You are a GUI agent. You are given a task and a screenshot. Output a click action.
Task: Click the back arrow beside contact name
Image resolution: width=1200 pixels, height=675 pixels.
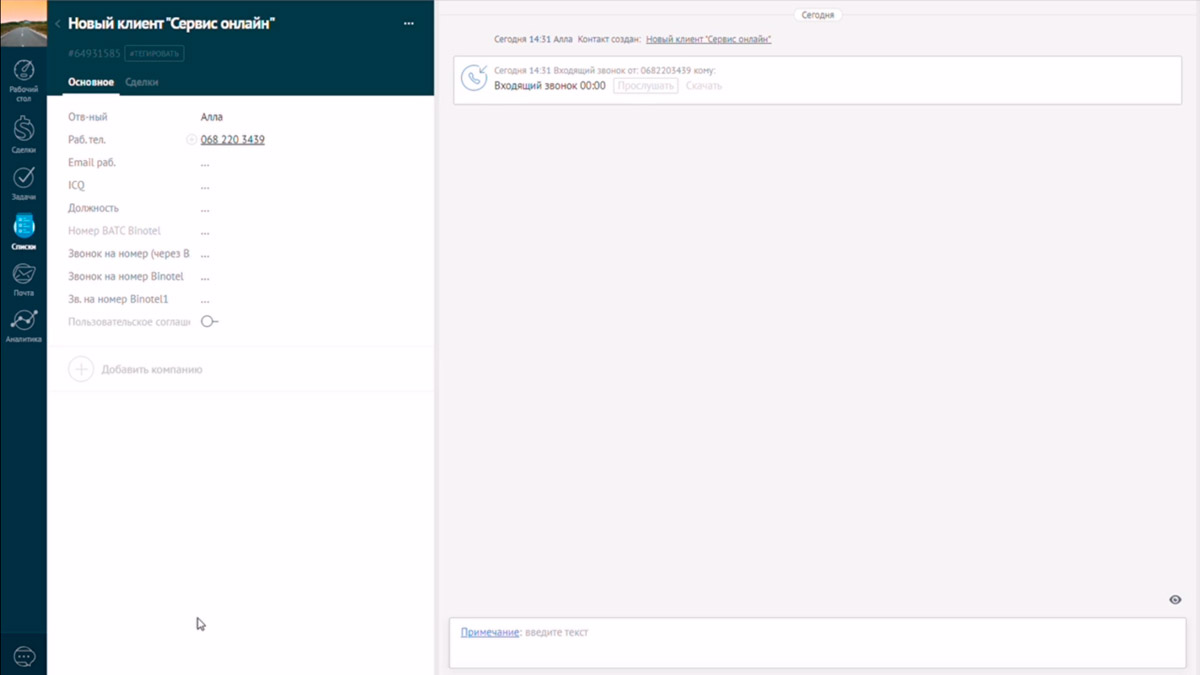tap(58, 23)
